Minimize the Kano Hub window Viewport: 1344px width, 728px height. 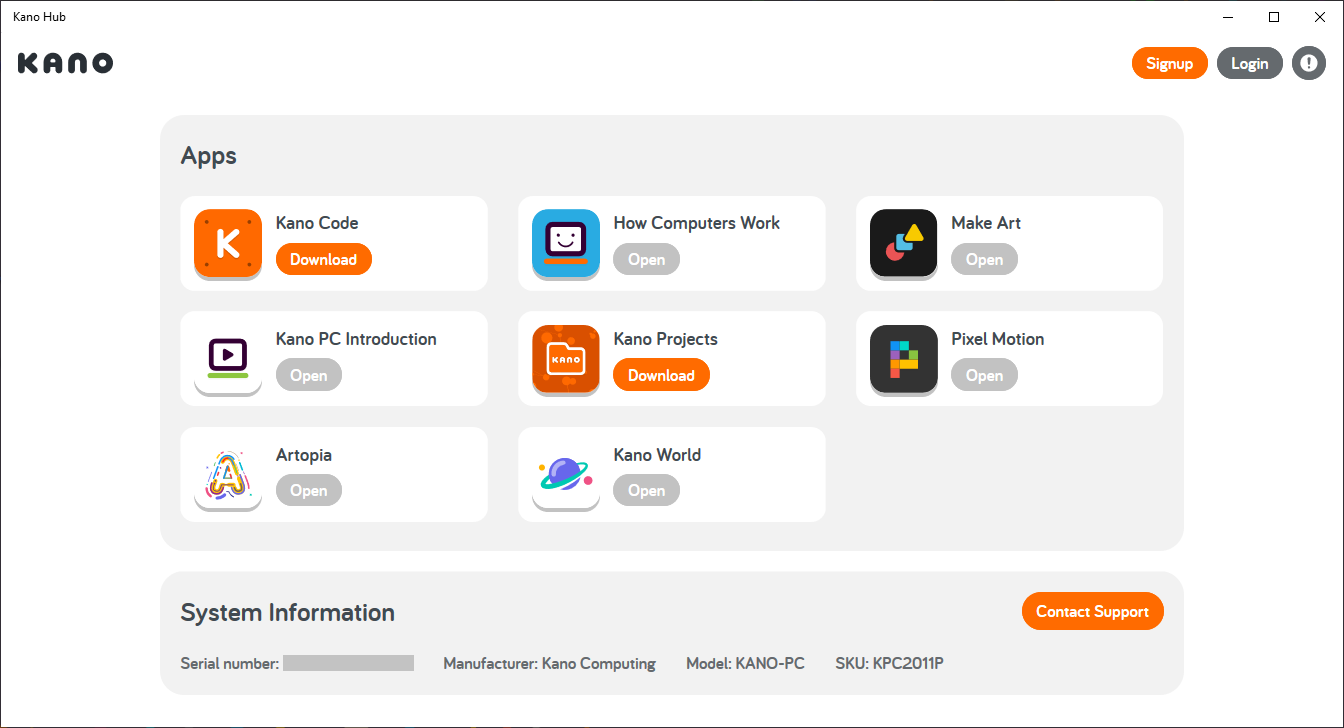click(1228, 17)
